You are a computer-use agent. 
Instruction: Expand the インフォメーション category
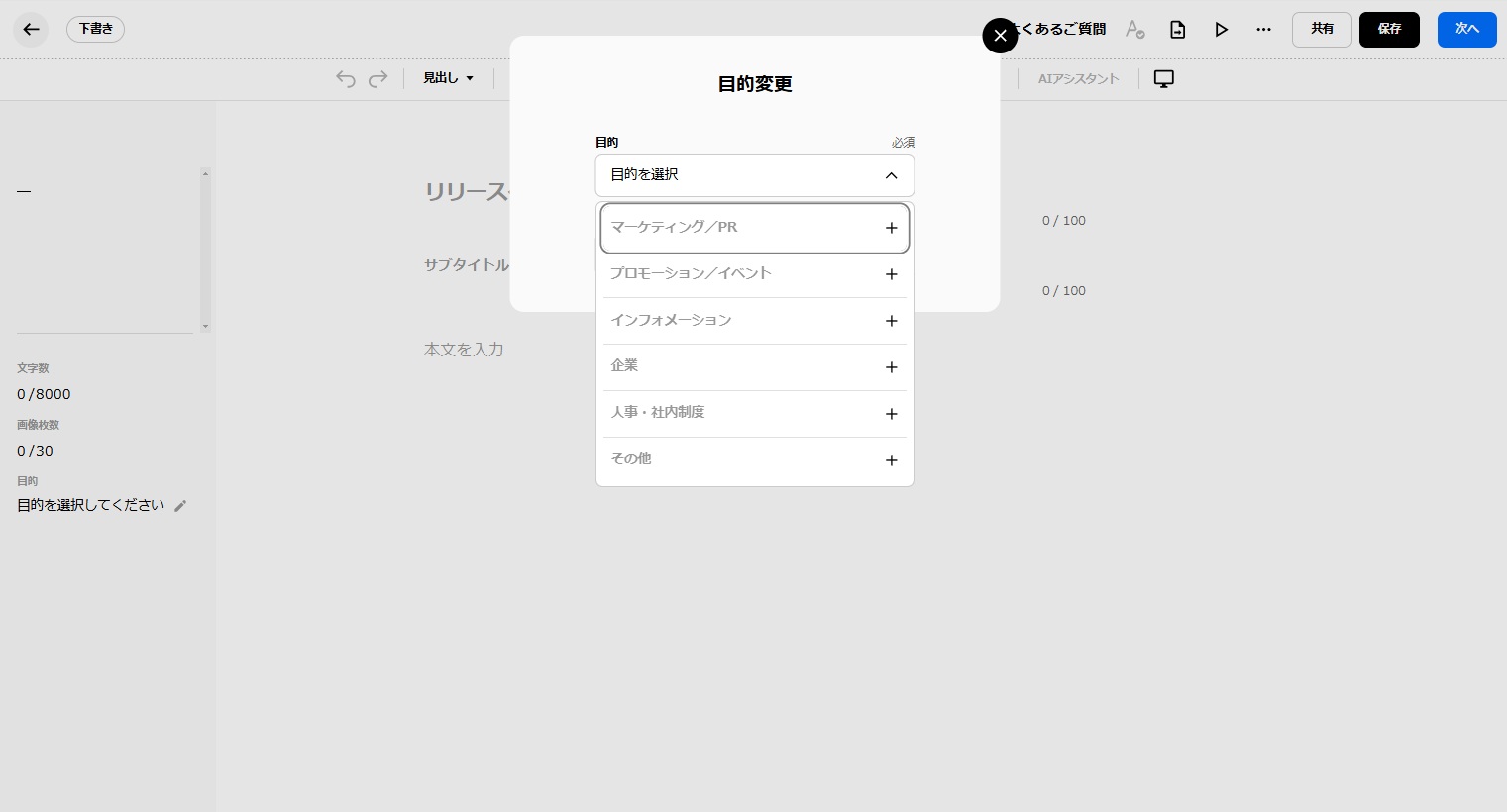tap(891, 321)
